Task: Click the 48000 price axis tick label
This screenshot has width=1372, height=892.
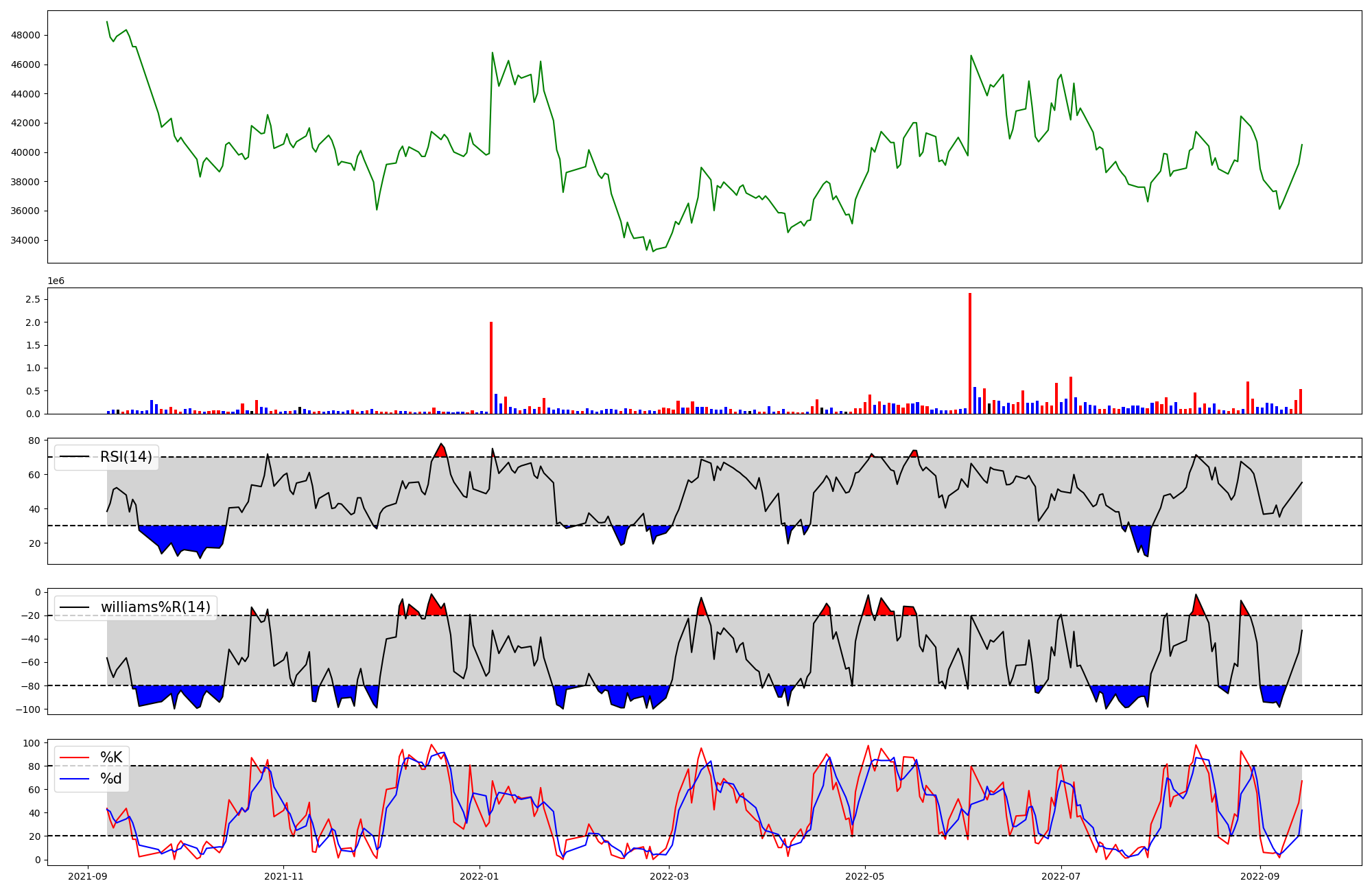Action: click(x=26, y=35)
